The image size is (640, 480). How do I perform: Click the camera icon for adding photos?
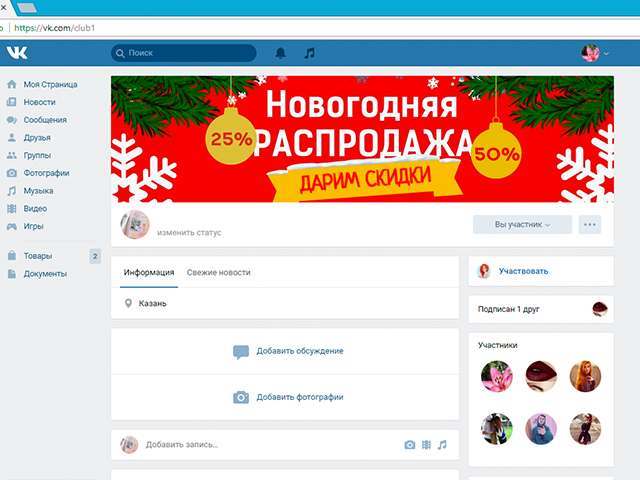241,397
